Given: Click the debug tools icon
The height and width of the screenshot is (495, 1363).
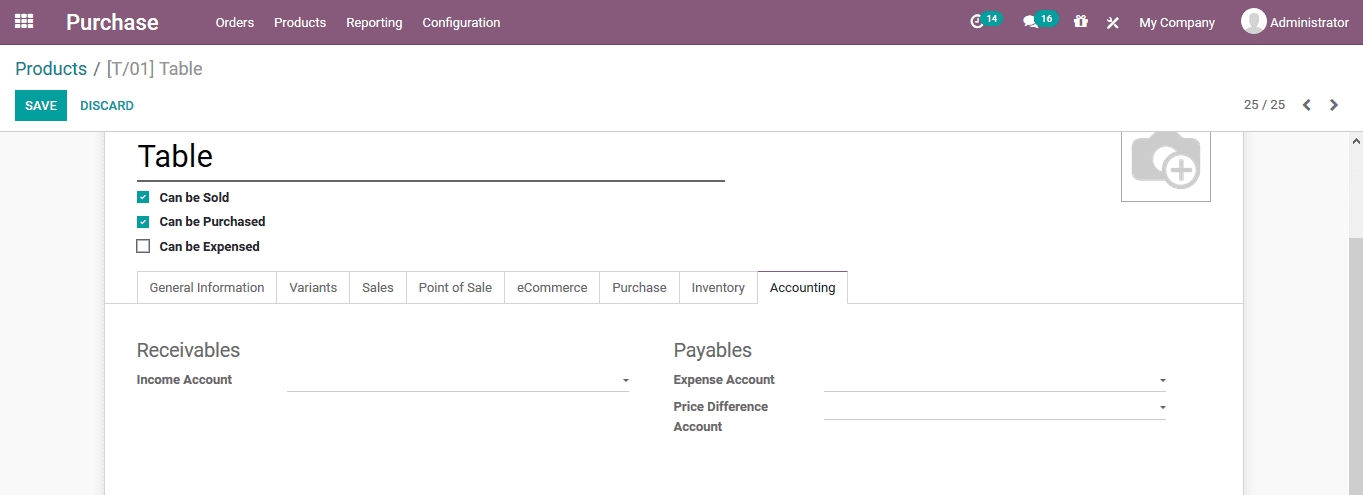Looking at the screenshot, I should (x=1112, y=22).
